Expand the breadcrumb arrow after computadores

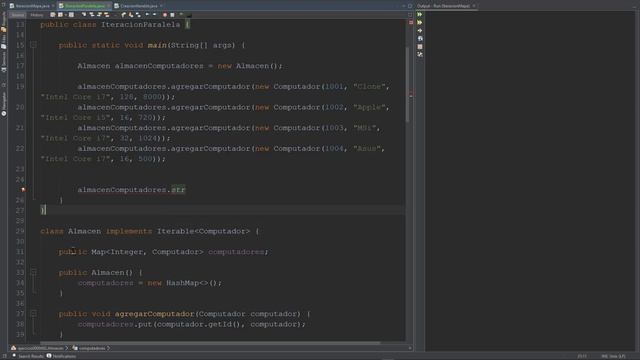pyautogui.click(x=108, y=348)
